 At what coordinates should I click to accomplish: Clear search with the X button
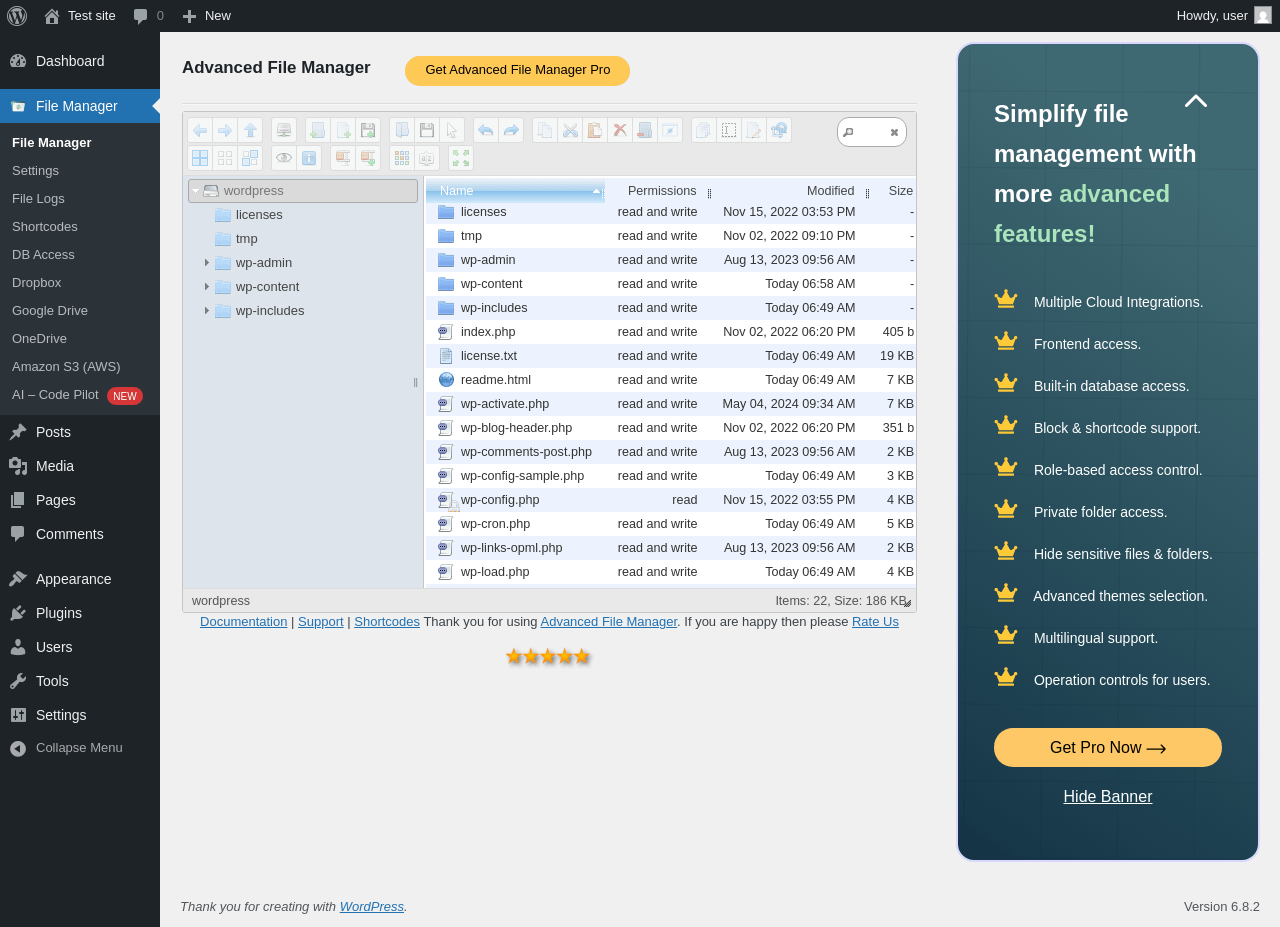click(894, 132)
